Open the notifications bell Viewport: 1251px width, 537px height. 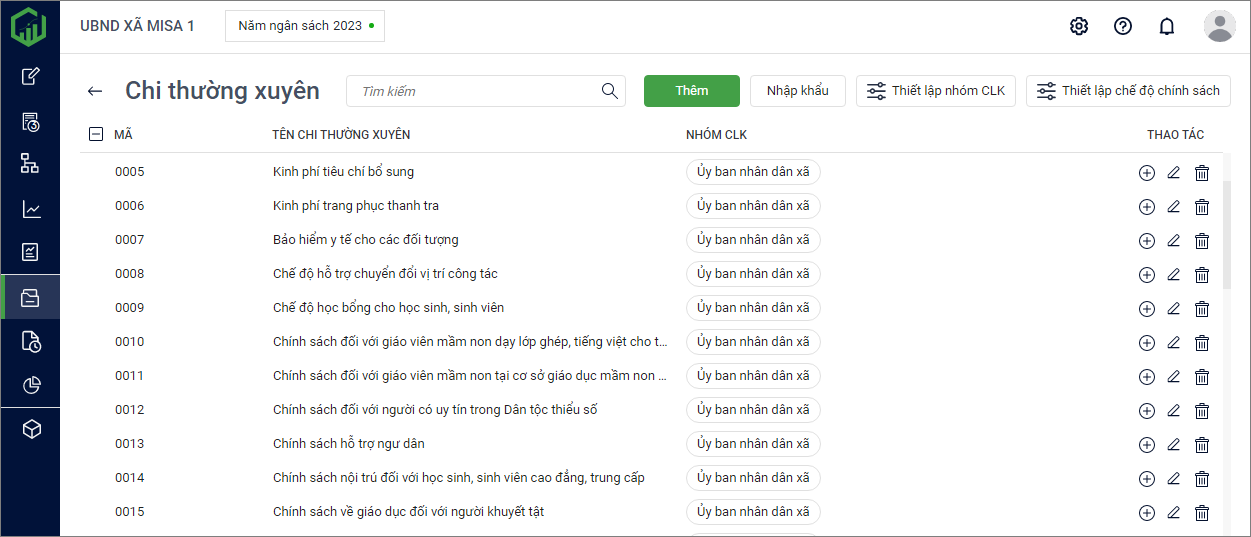point(1167,26)
